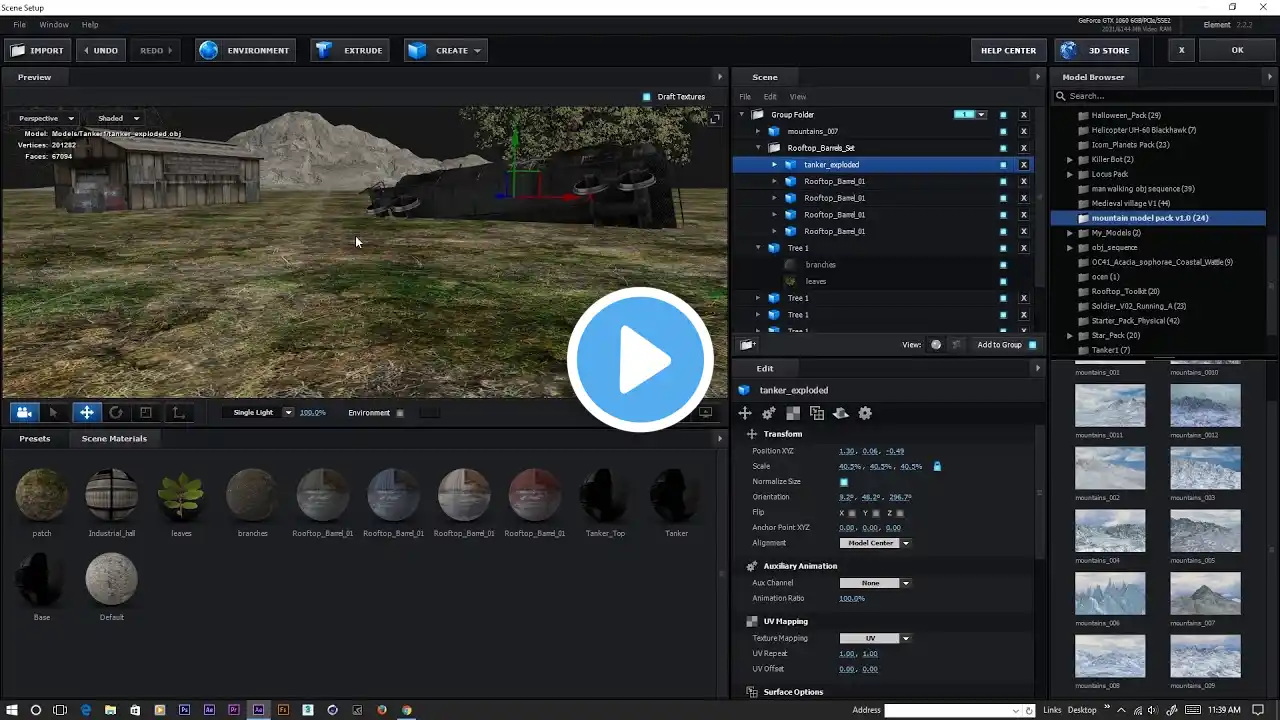Open Adobe After Effects from taskbar

[x=209, y=710]
